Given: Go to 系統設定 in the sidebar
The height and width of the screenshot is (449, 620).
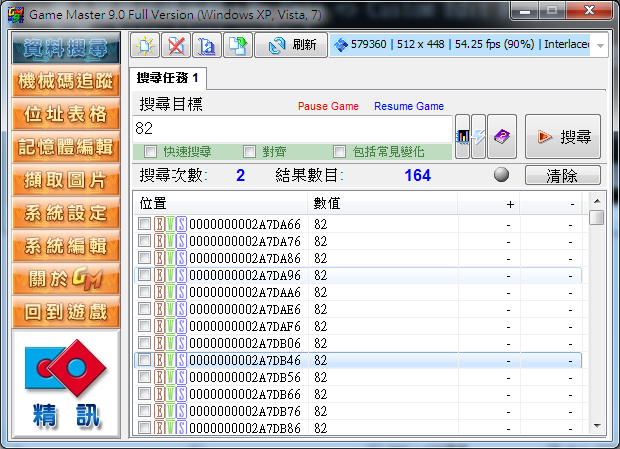Looking at the screenshot, I should (x=64, y=213).
